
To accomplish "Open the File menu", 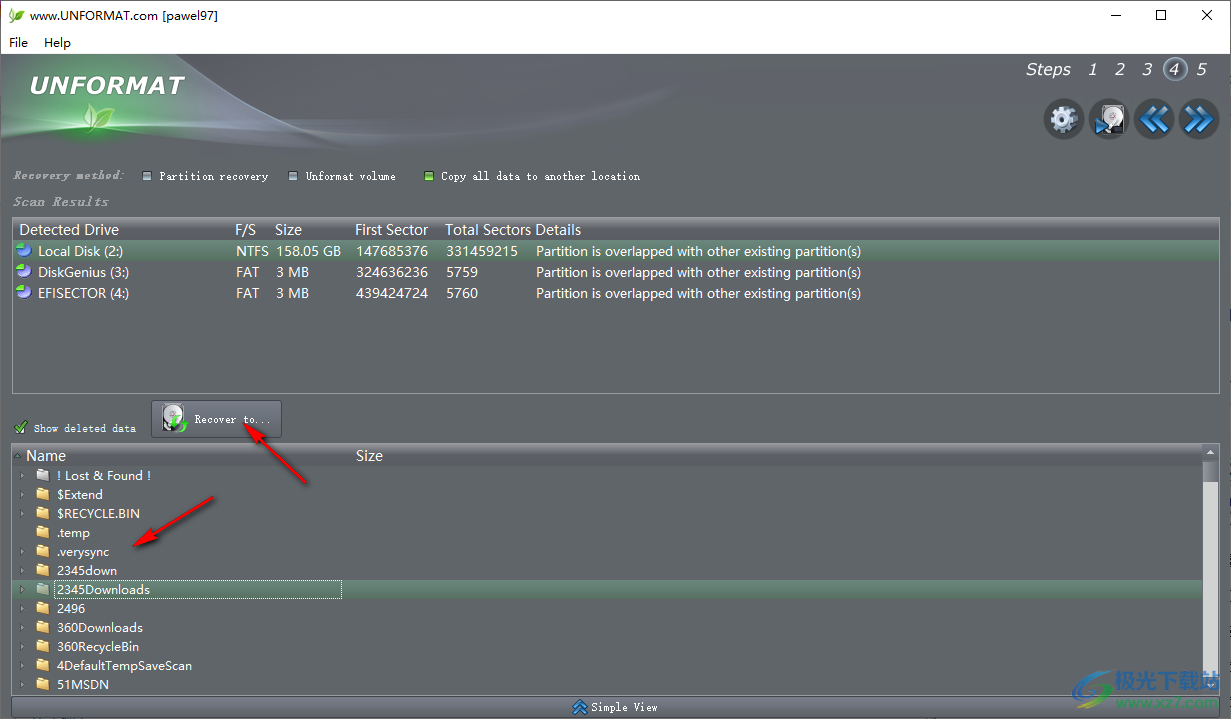I will click(18, 43).
